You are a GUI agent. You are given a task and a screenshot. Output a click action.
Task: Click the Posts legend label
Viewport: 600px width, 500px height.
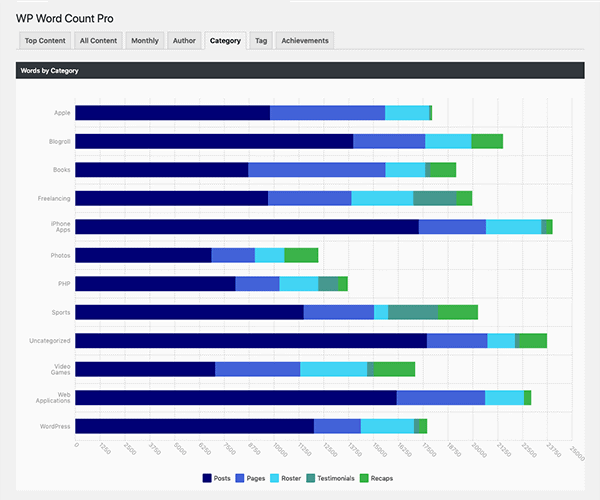pyautogui.click(x=222, y=478)
